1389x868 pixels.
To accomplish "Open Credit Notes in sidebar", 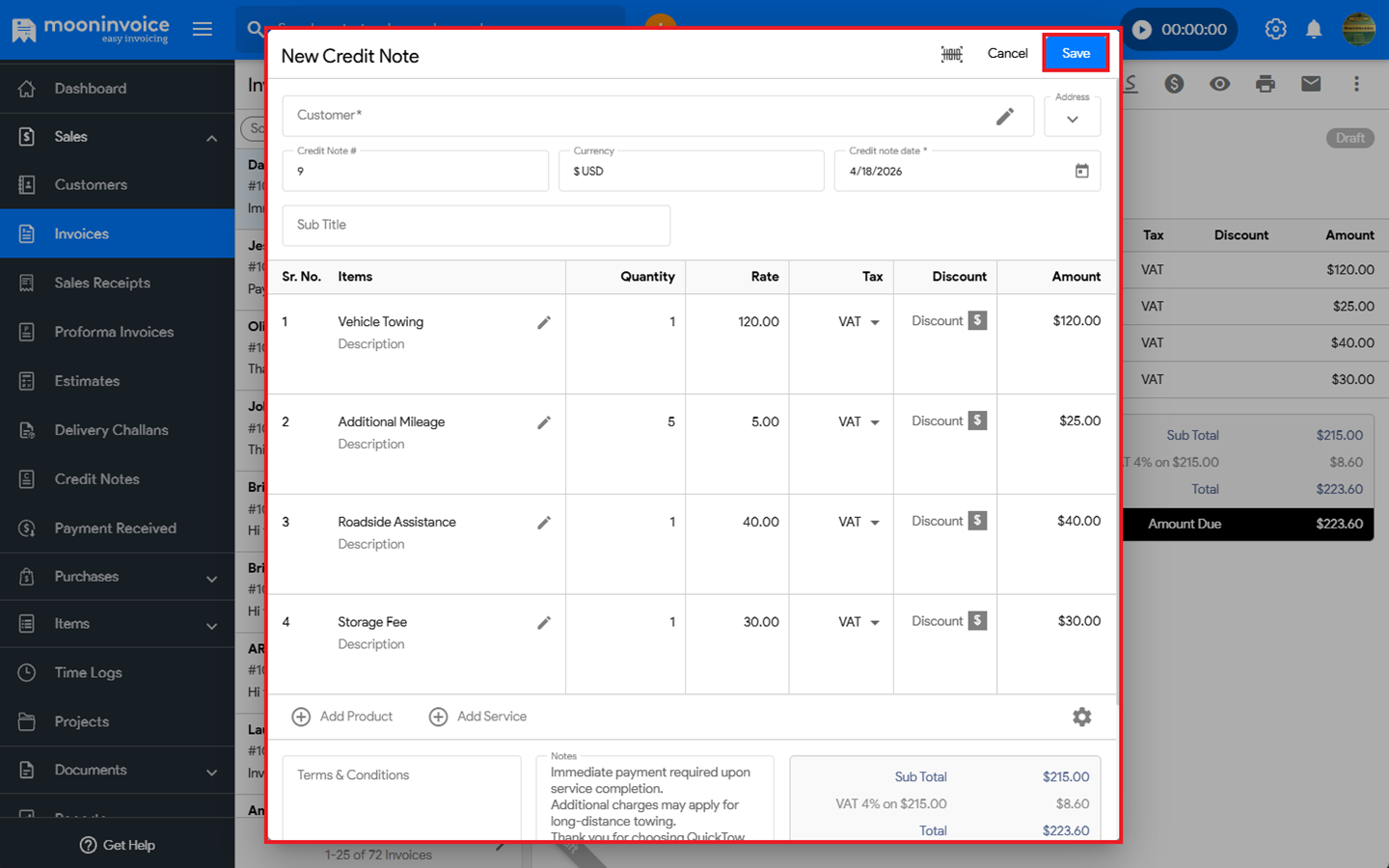I will 96,479.
